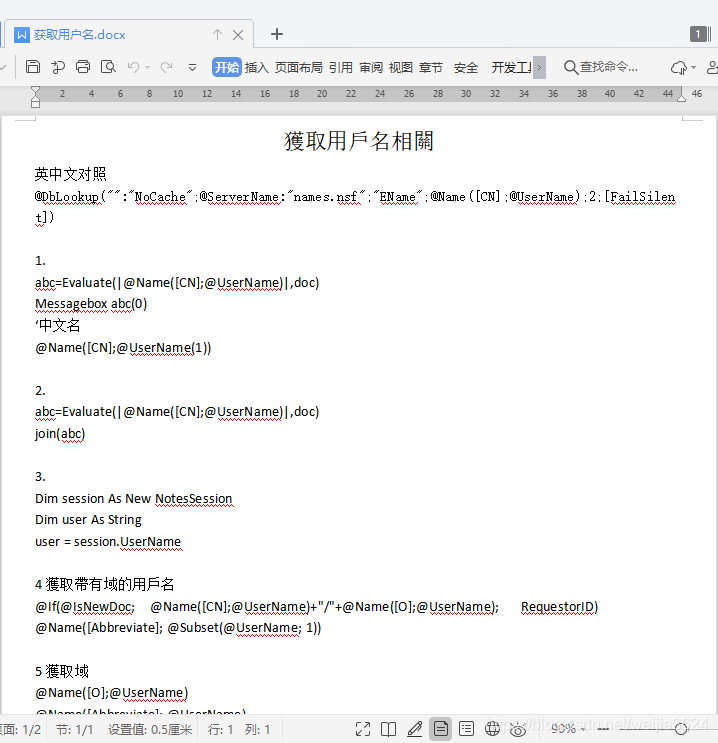Switch to outline view icon
Screen dimensions: 718x743
tap(466, 729)
